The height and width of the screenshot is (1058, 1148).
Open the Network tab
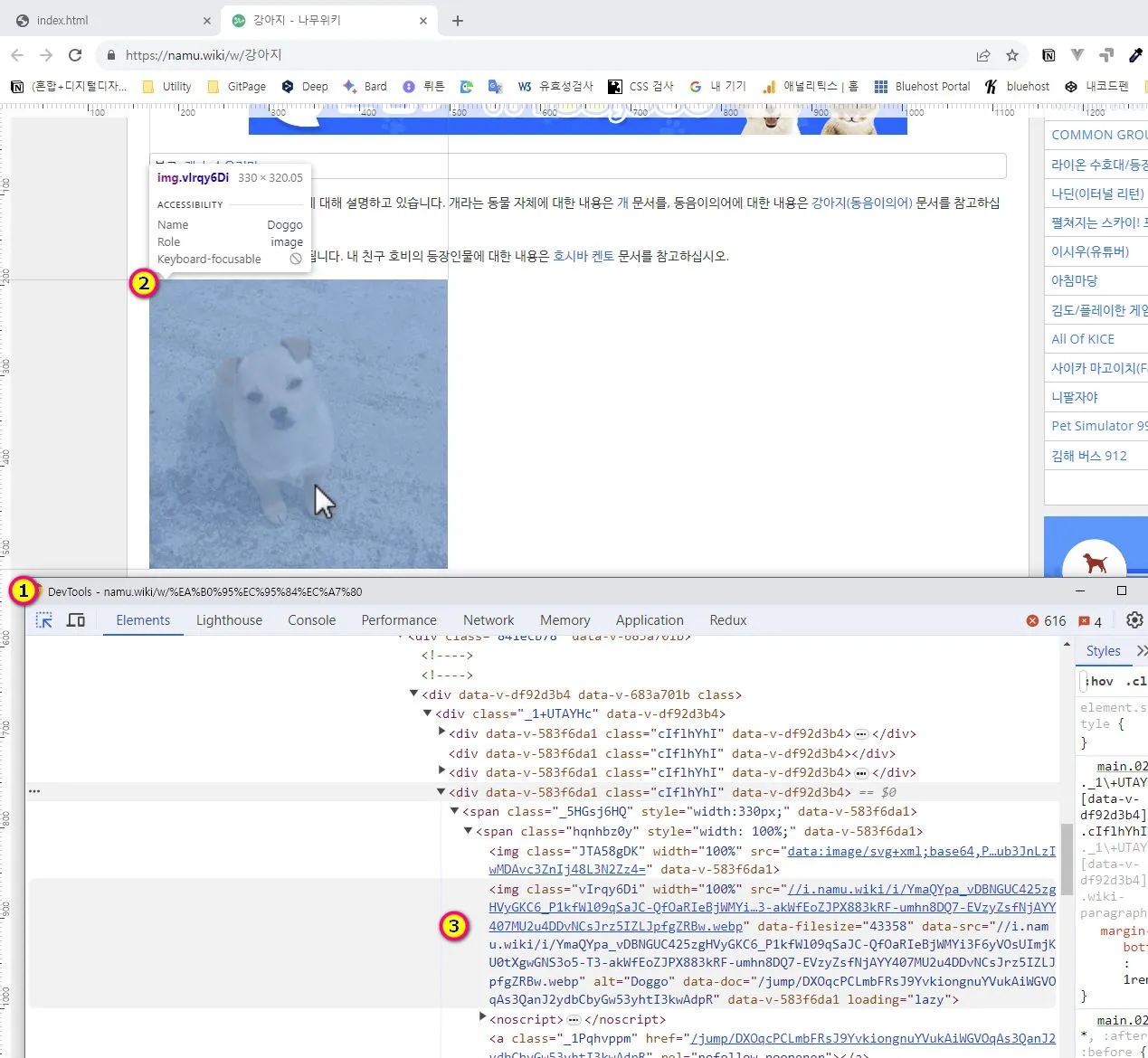click(x=489, y=620)
